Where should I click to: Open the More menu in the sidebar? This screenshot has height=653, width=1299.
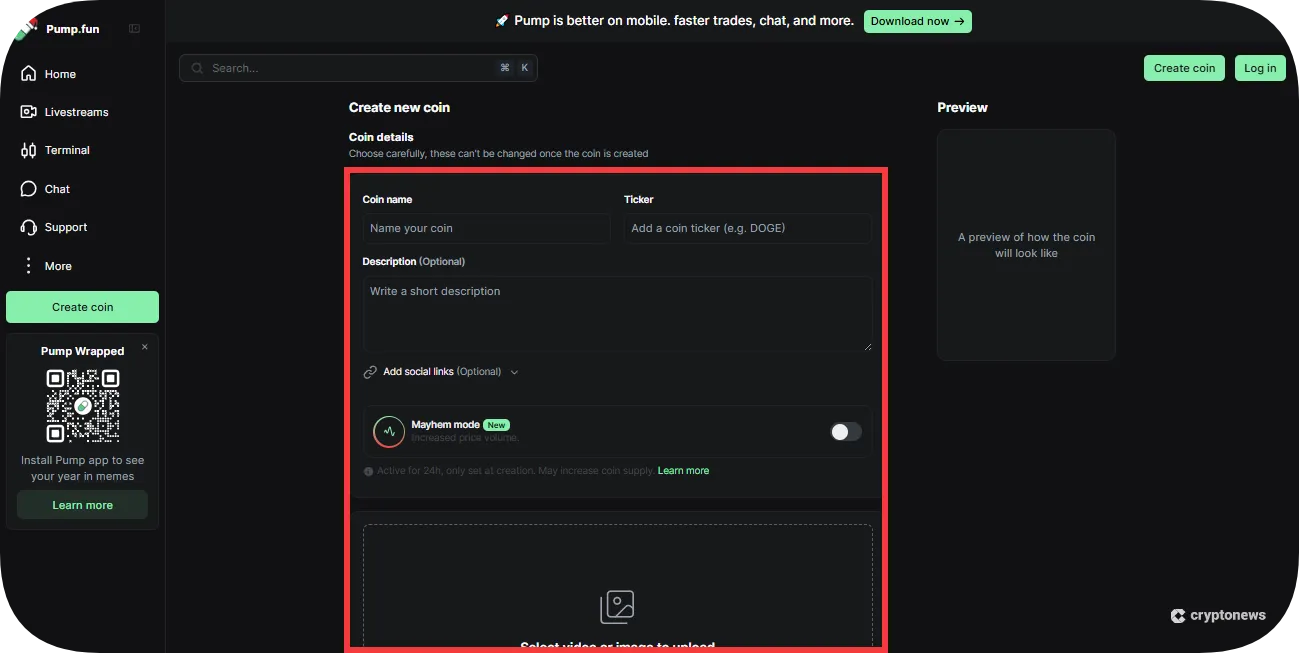pyautogui.click(x=30, y=266)
